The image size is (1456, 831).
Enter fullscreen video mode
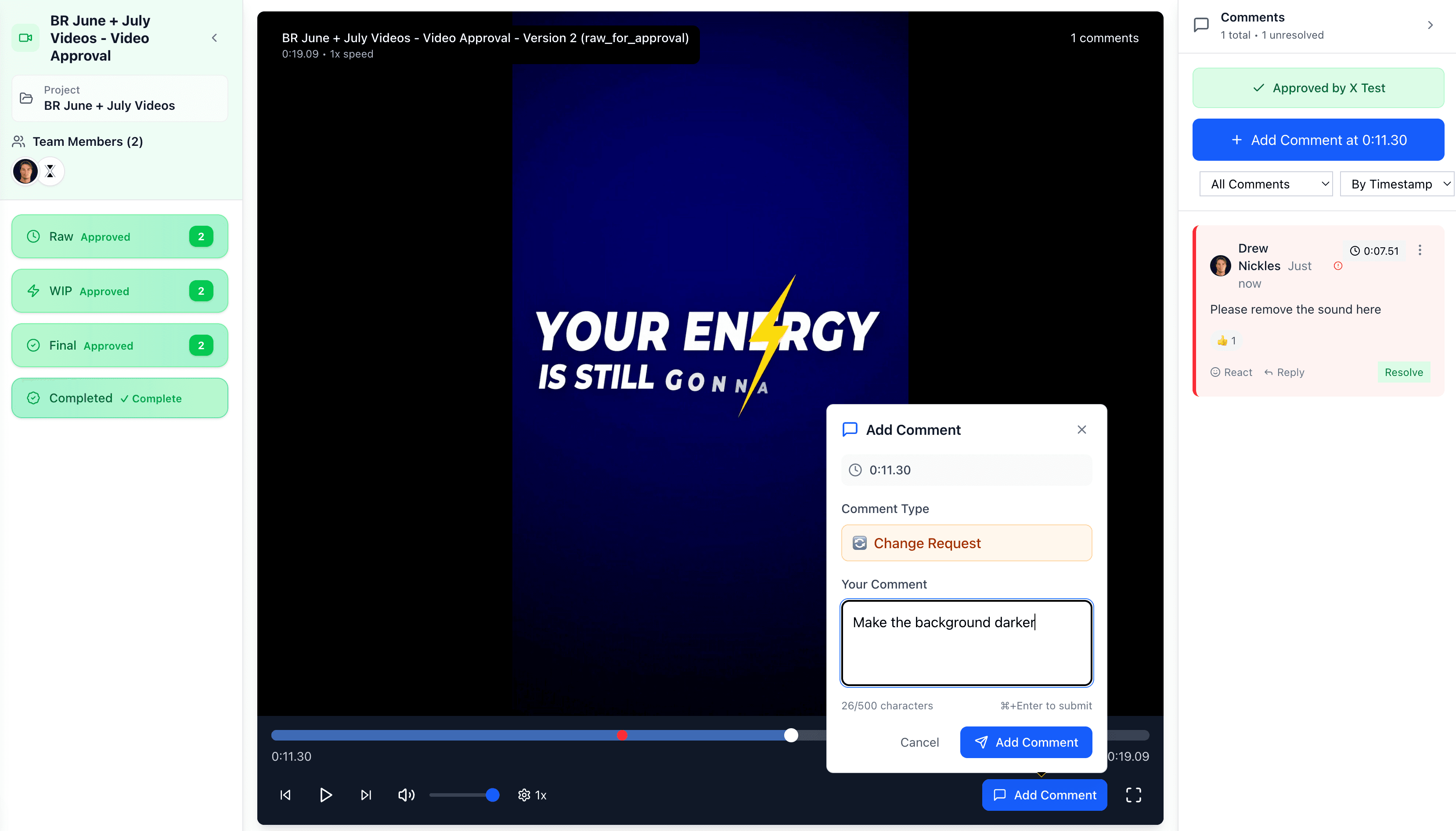click(x=1133, y=795)
